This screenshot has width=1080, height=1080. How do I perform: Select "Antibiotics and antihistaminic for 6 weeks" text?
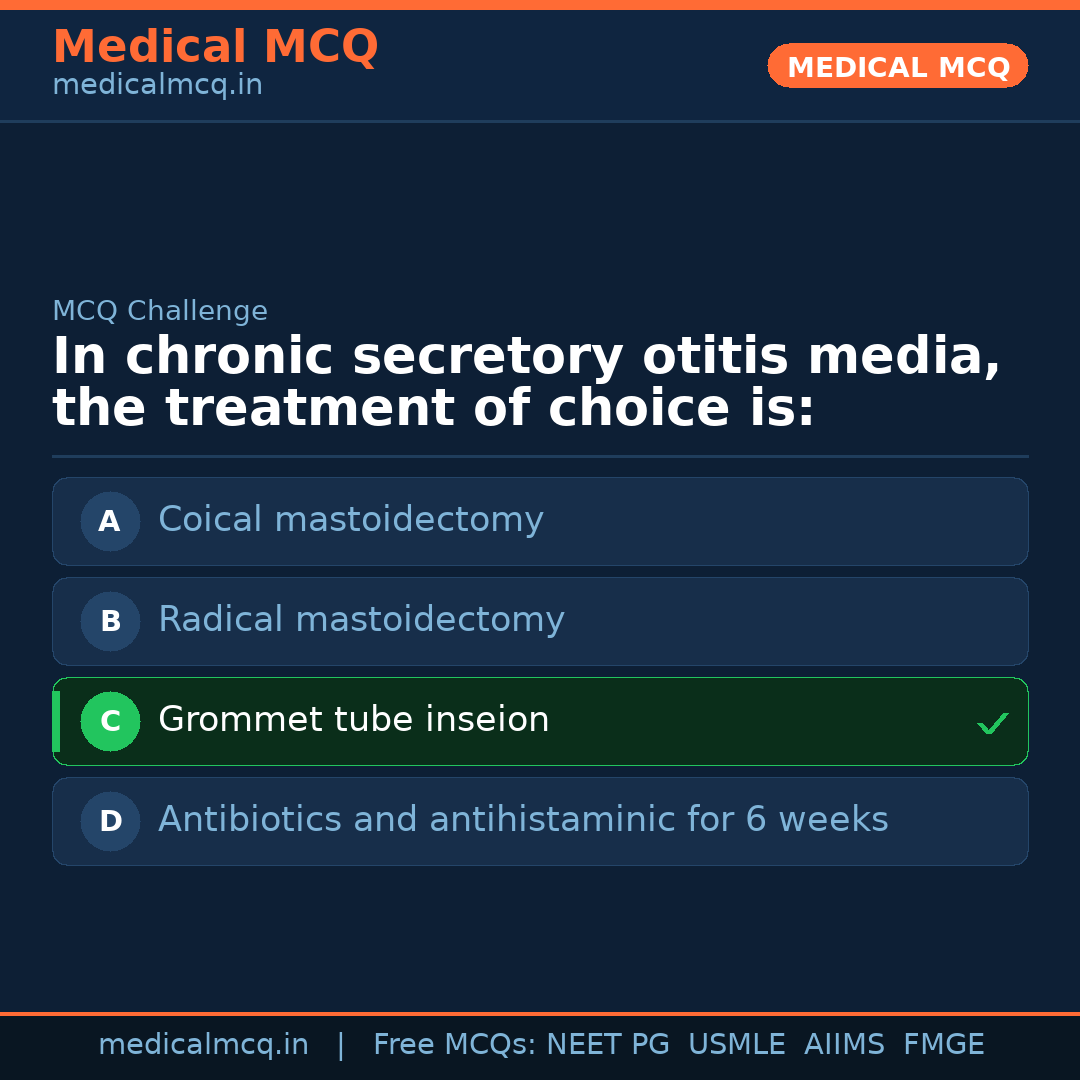523,820
